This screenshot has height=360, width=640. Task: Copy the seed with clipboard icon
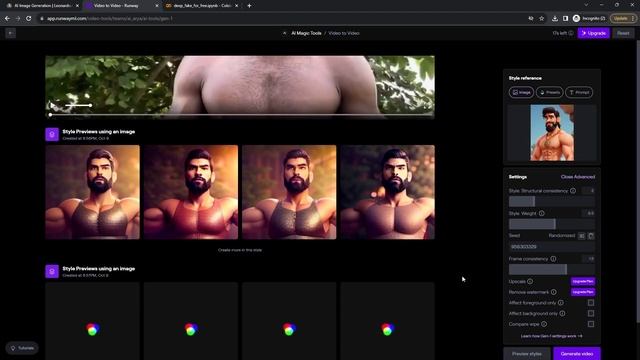[x=591, y=236]
